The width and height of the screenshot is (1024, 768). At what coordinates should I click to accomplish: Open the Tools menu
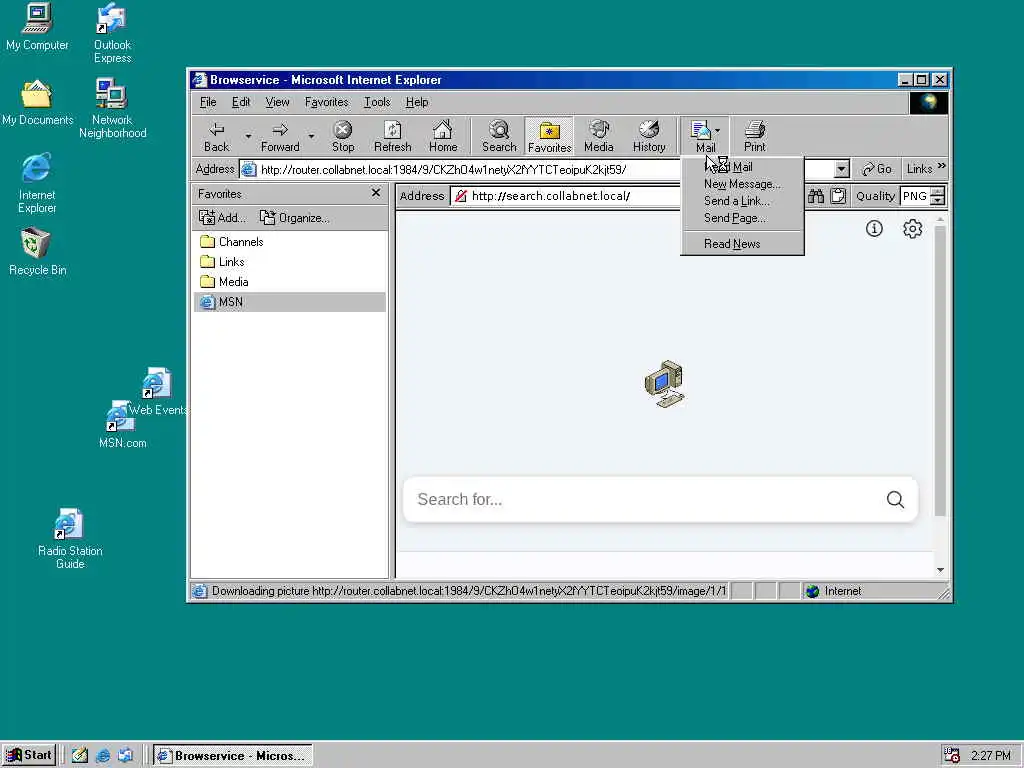(377, 102)
